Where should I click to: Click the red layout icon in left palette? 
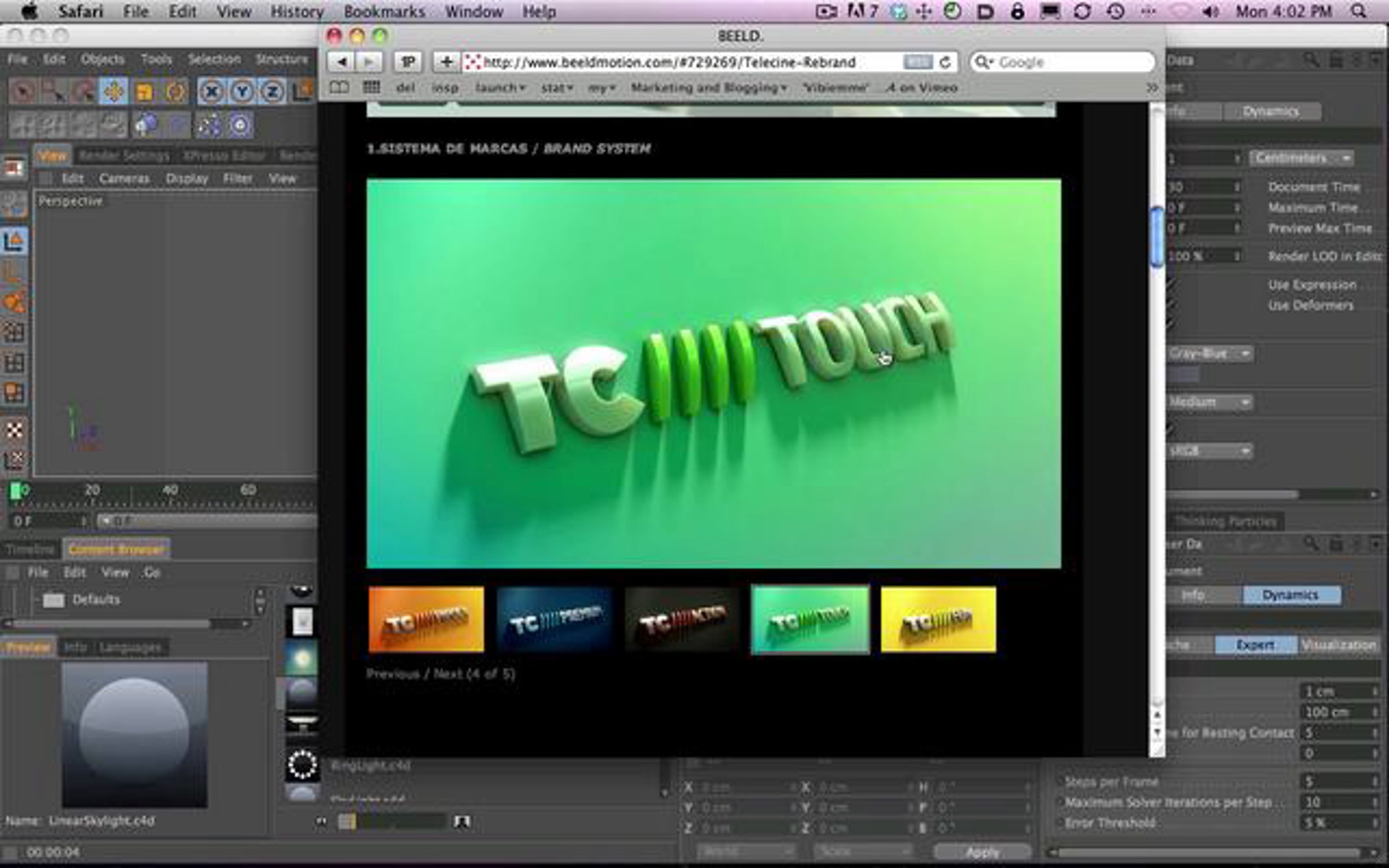[14, 168]
